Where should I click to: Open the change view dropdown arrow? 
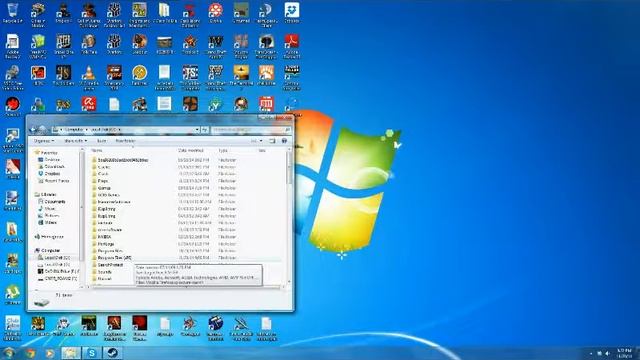click(x=261, y=141)
